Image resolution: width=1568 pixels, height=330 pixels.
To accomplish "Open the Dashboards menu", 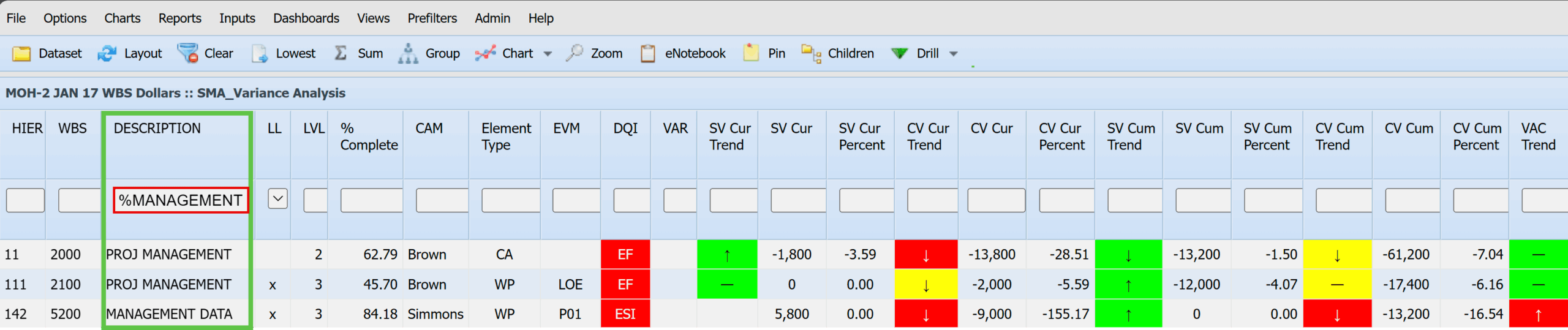I will (x=306, y=18).
